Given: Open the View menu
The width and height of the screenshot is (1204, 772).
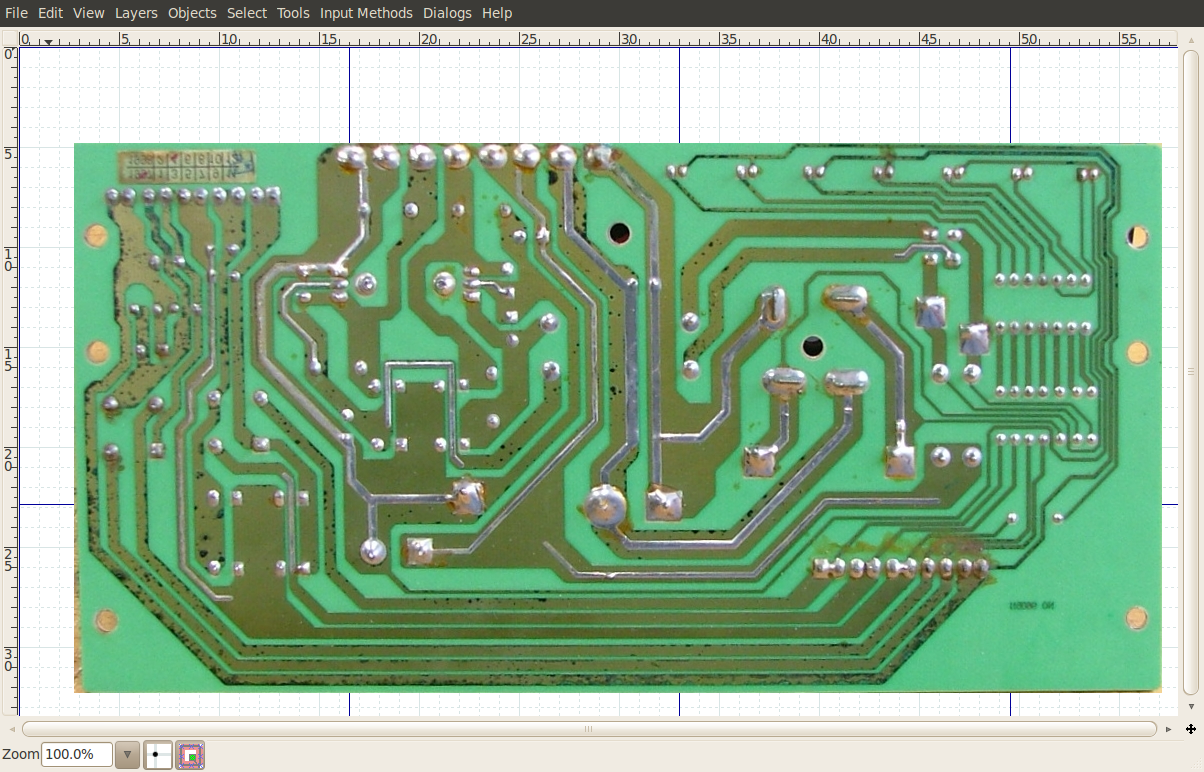Looking at the screenshot, I should pyautogui.click(x=88, y=13).
